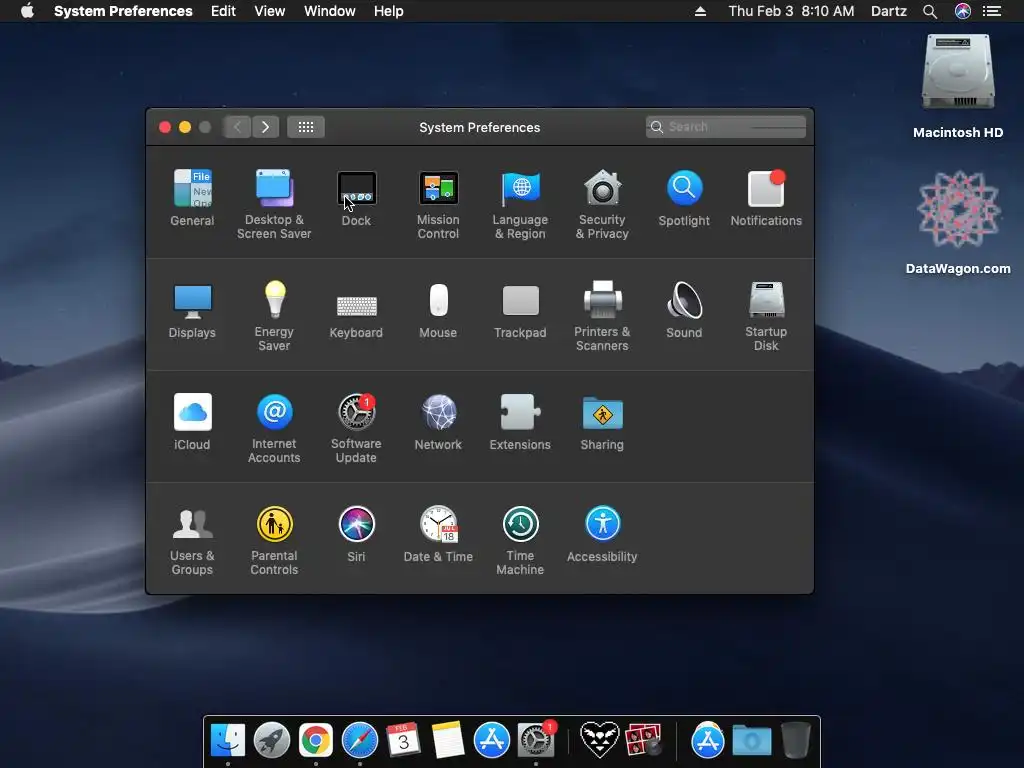This screenshot has height=768, width=1024.
Task: Open Spotlight preferences
Action: 684,198
